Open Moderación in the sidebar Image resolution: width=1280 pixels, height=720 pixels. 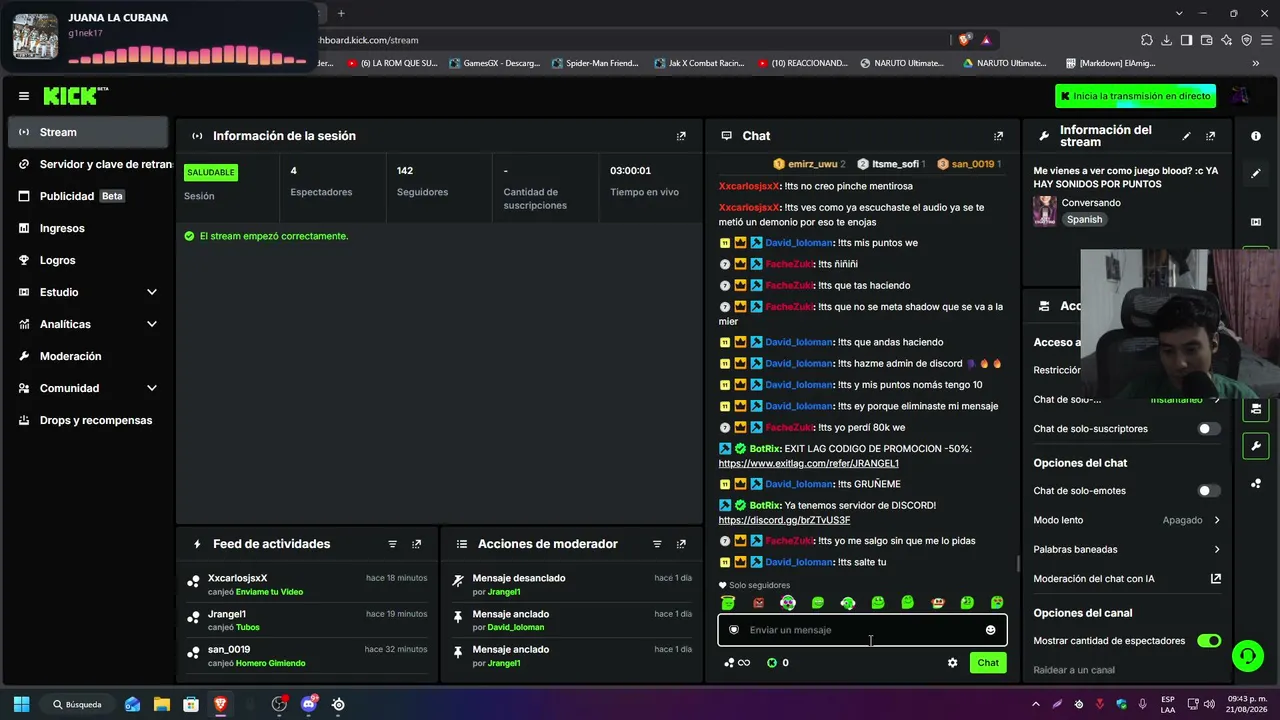click(88, 356)
